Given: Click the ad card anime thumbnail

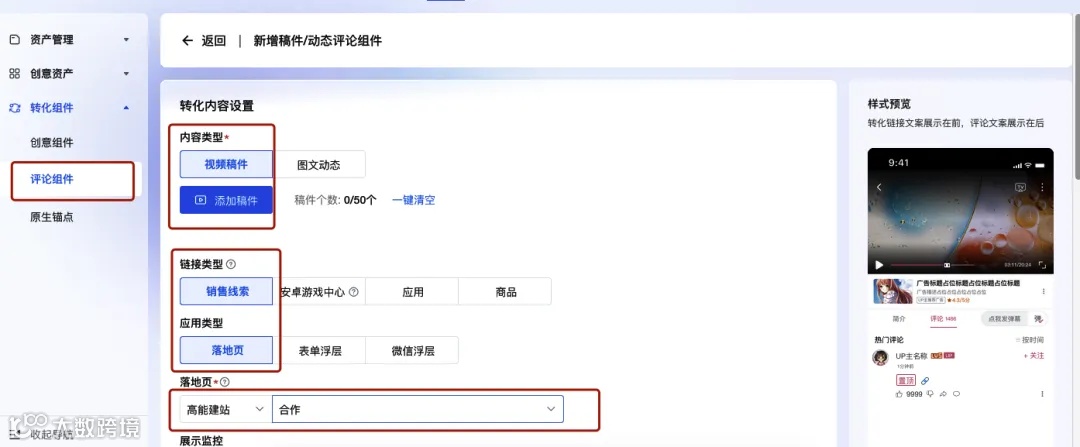Looking at the screenshot, I should coord(893,291).
